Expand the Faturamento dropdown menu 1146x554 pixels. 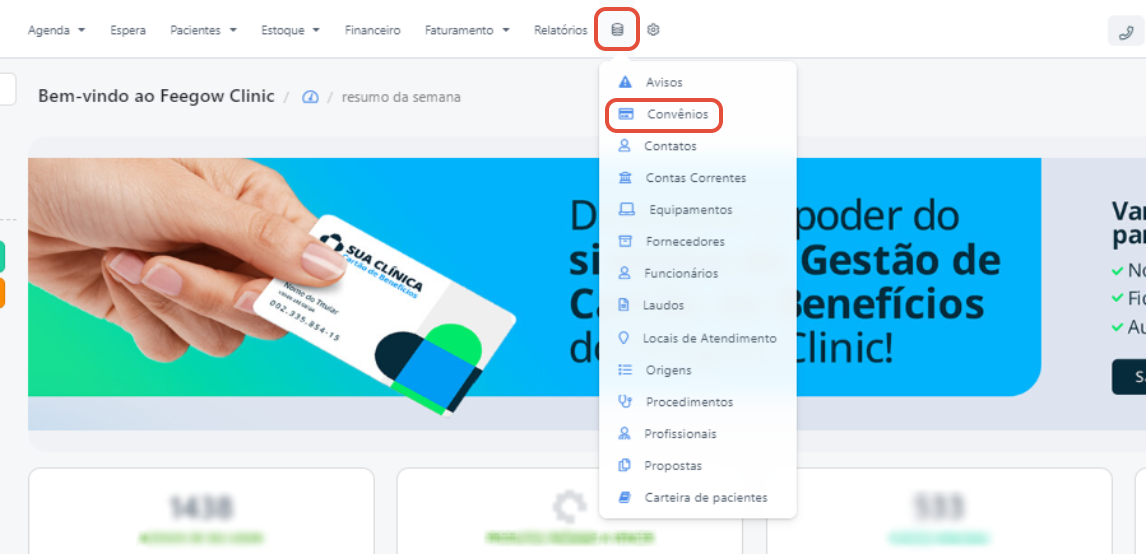[467, 30]
